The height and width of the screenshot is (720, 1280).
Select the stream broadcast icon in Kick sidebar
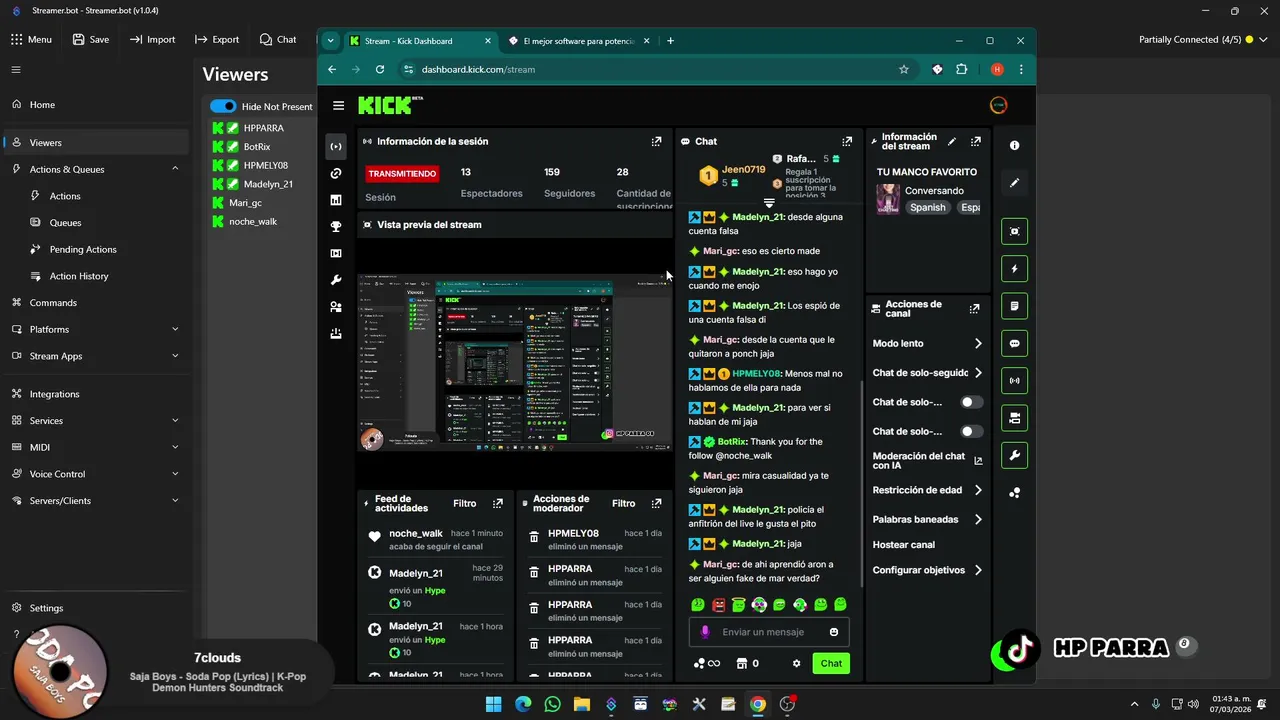pyautogui.click(x=336, y=146)
